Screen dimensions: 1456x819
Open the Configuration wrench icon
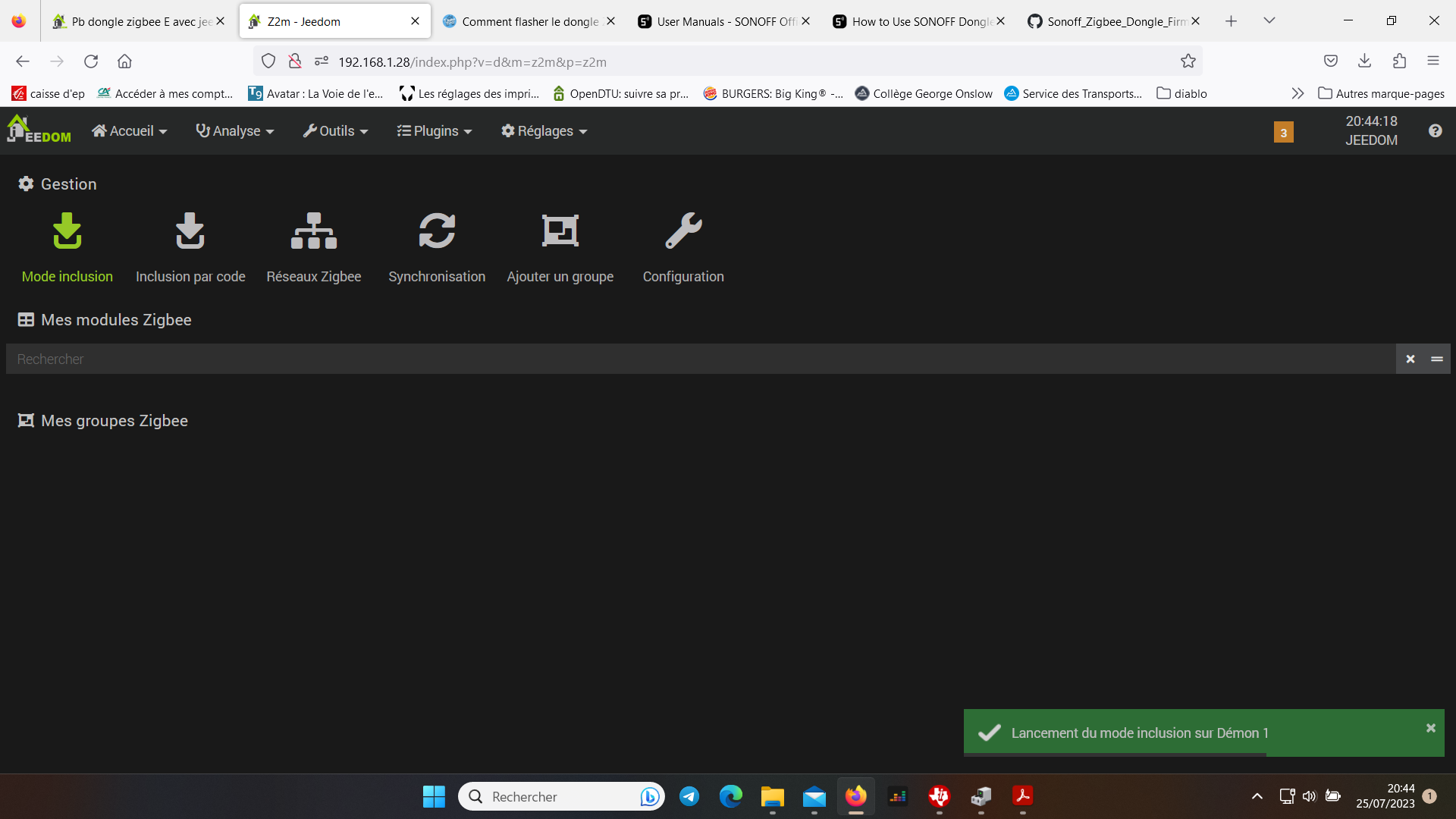(x=683, y=231)
